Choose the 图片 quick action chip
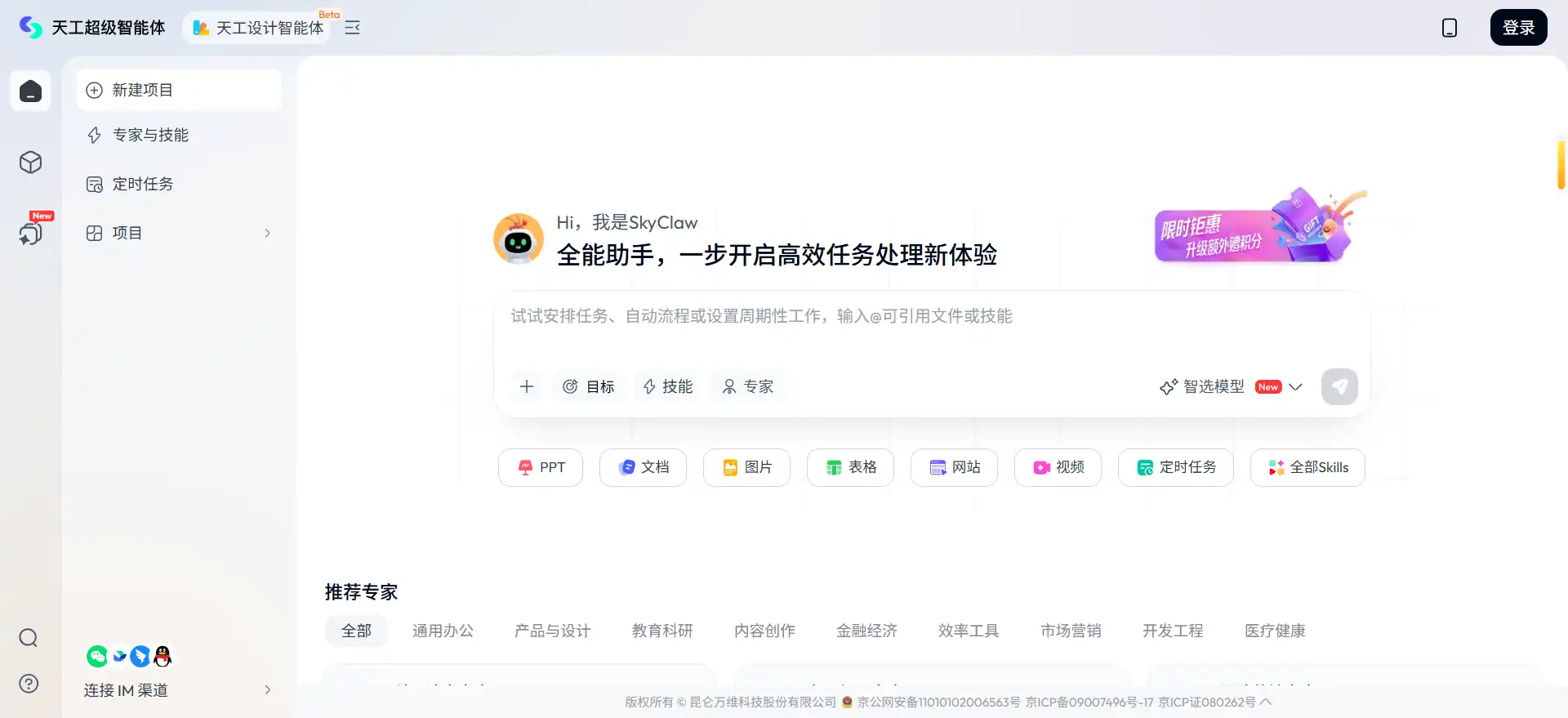The width and height of the screenshot is (1568, 718). pos(746,467)
